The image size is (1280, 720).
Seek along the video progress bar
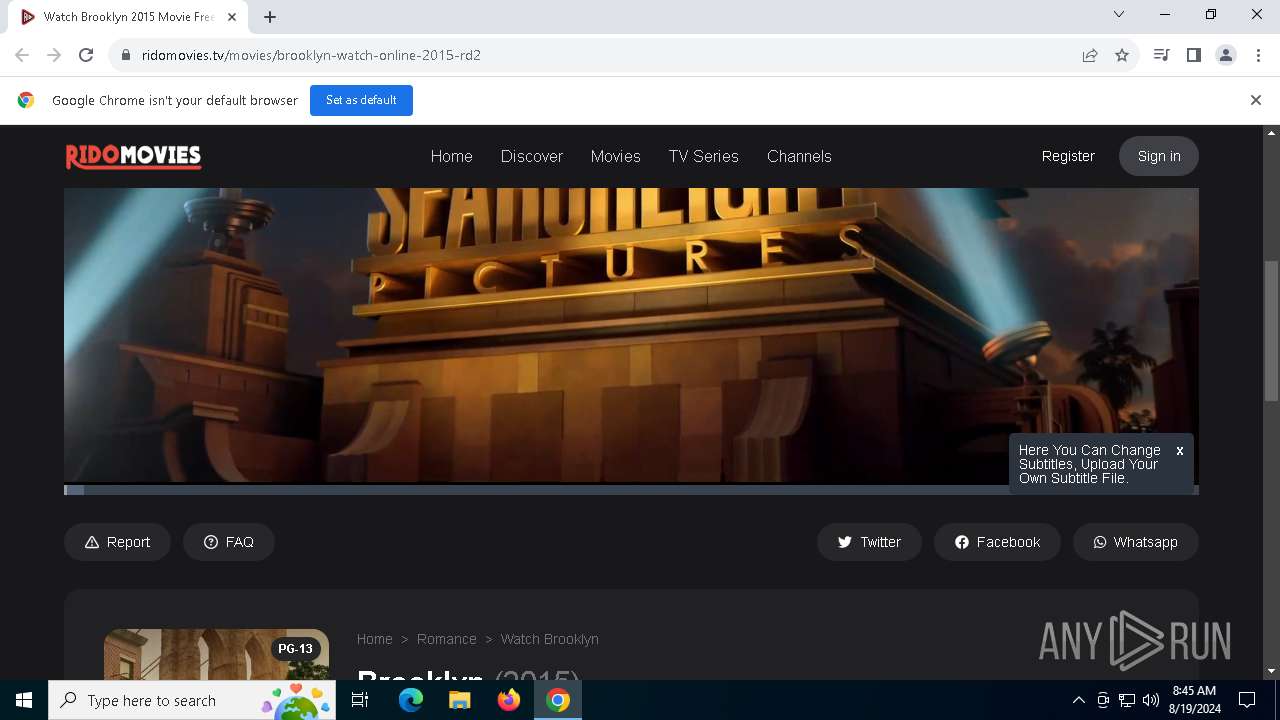631,490
